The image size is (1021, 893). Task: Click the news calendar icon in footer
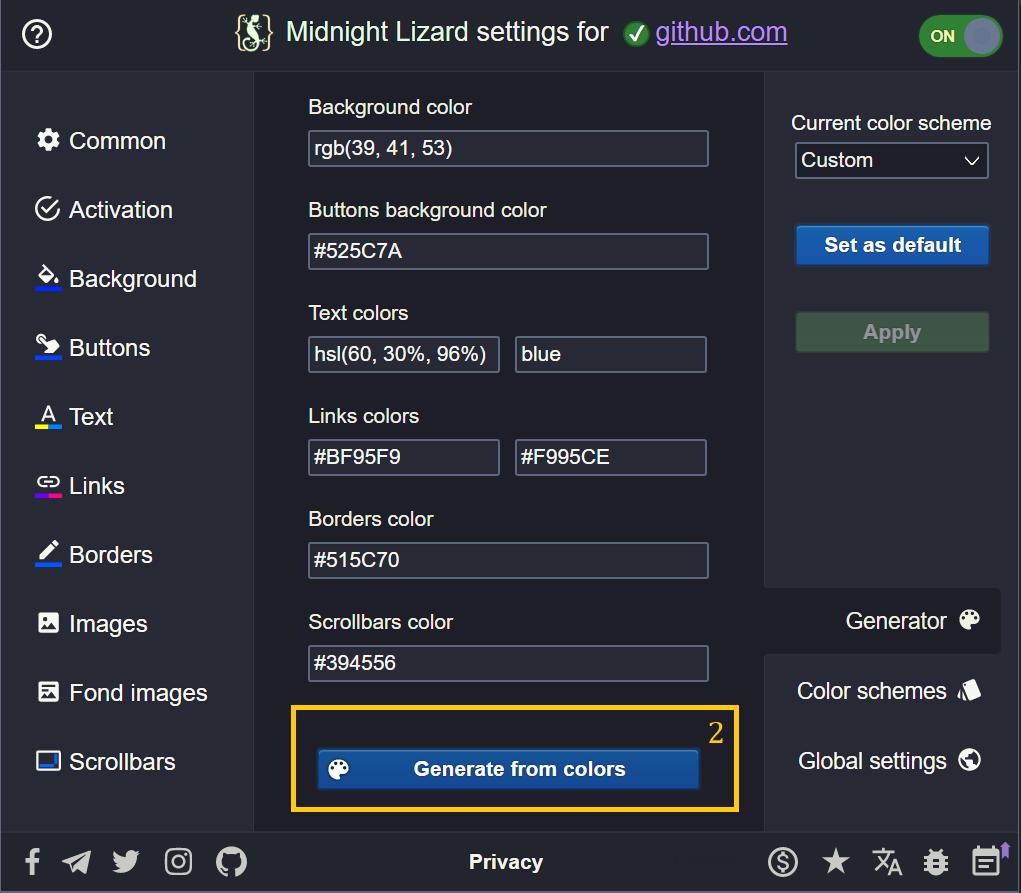[x=986, y=861]
